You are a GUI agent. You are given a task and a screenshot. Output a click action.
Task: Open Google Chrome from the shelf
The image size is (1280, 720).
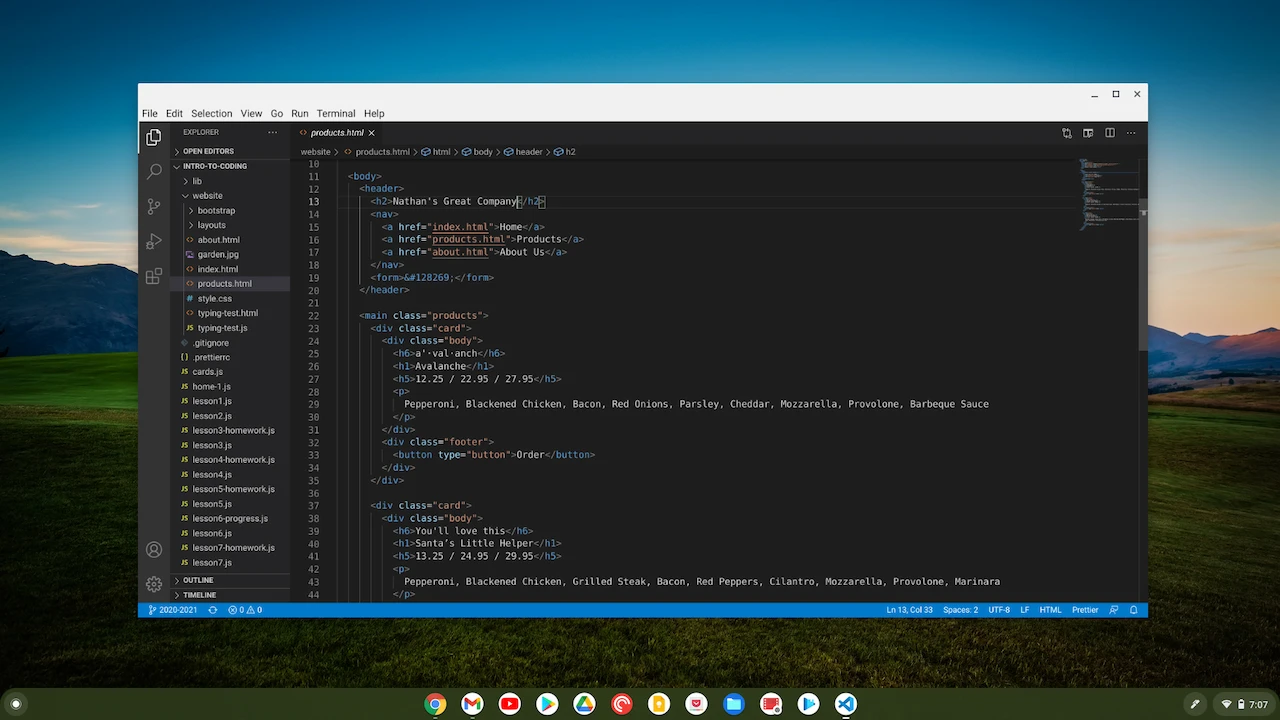435,704
